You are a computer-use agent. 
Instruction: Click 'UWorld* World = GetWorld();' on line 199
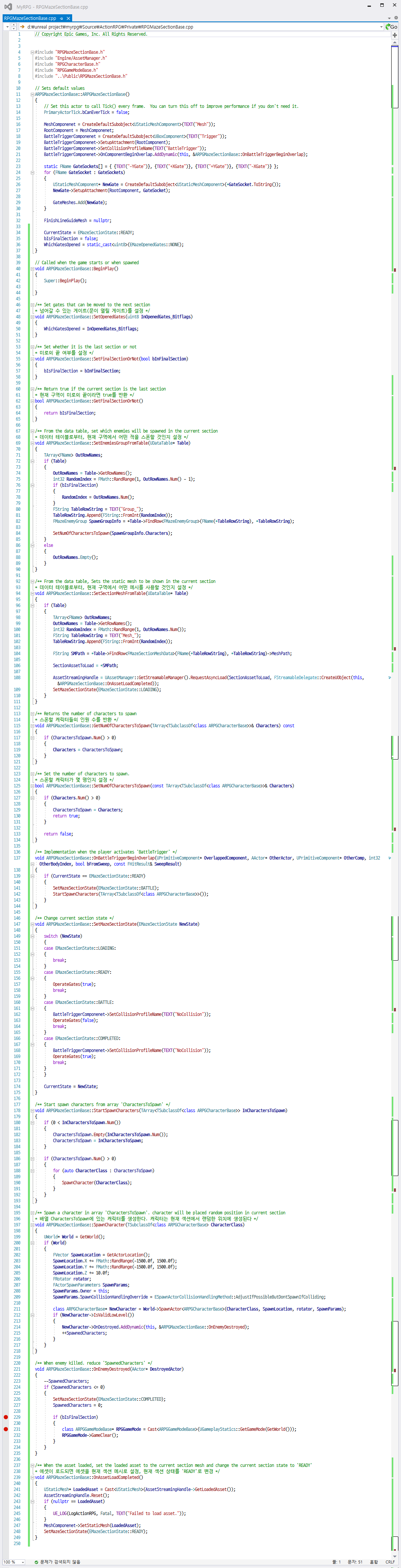(x=74, y=1236)
